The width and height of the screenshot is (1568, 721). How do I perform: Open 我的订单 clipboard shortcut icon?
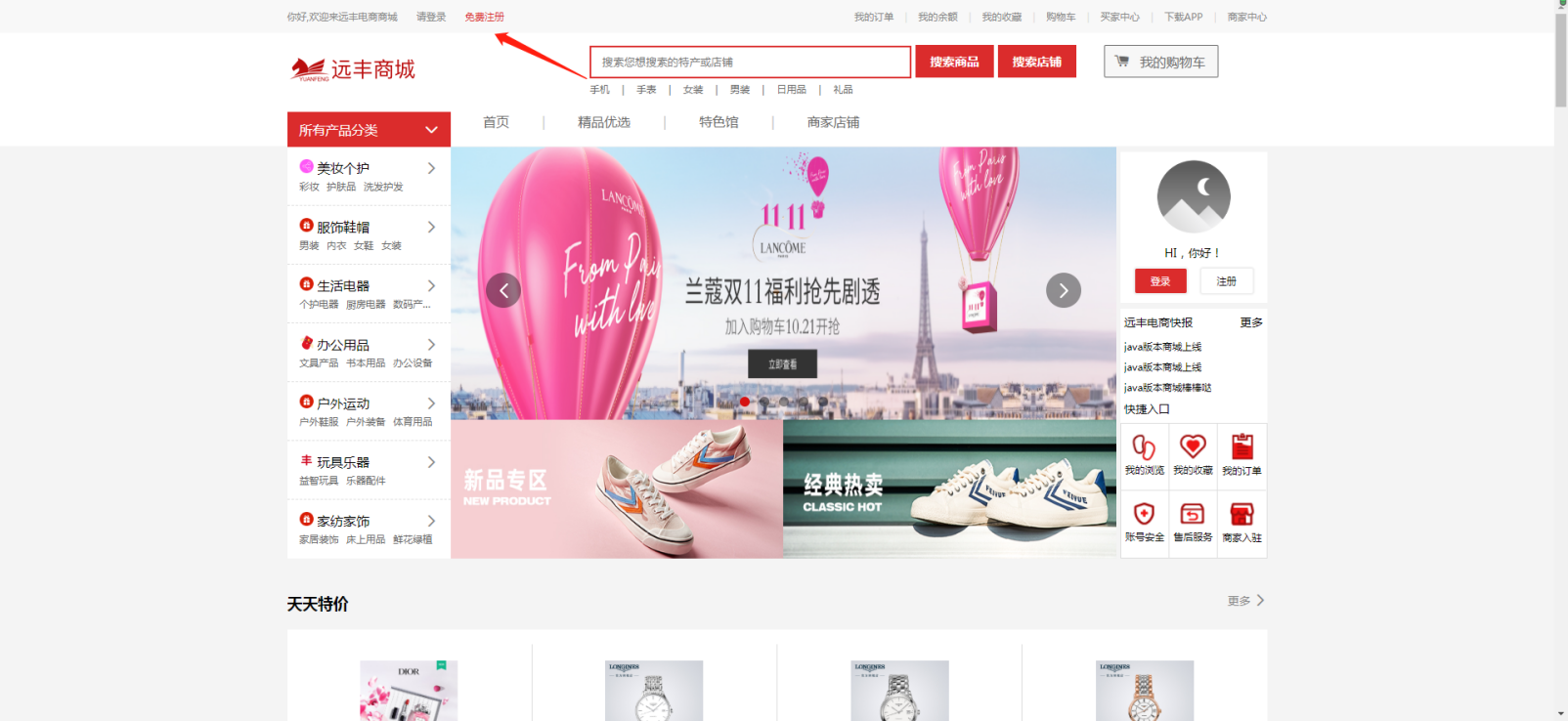click(1241, 446)
